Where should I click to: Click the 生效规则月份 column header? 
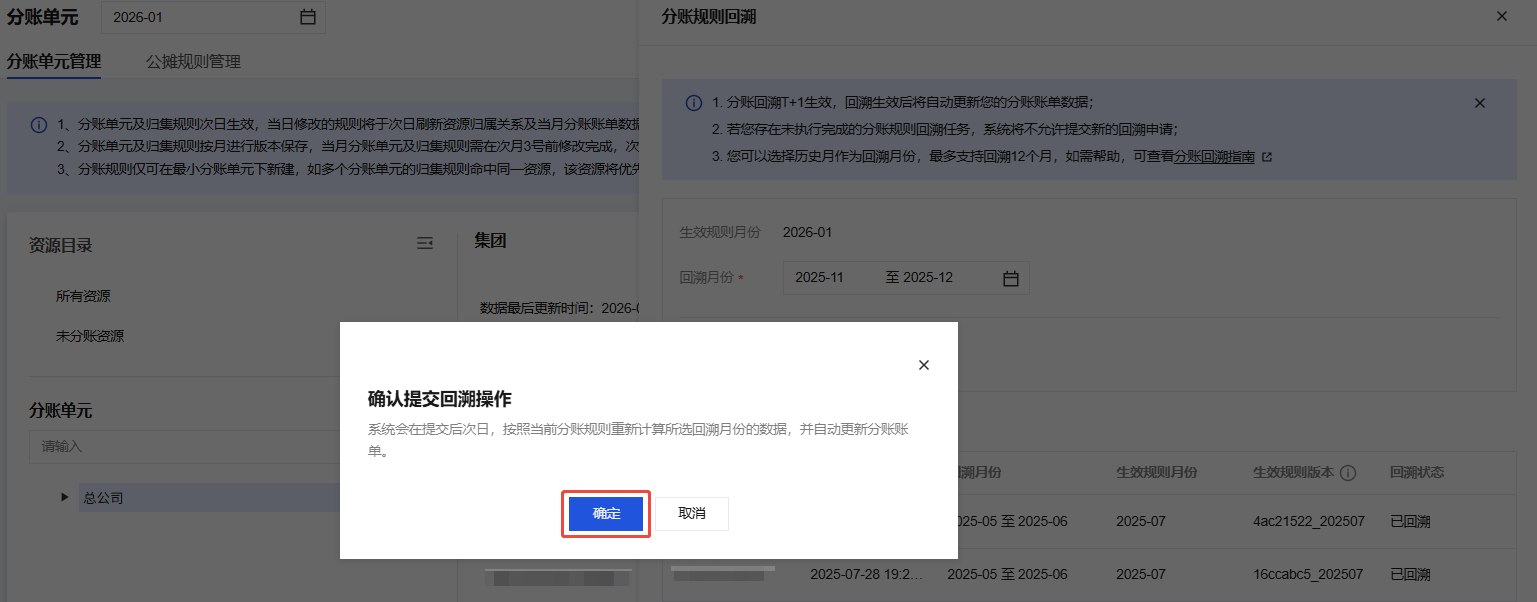coord(1156,472)
